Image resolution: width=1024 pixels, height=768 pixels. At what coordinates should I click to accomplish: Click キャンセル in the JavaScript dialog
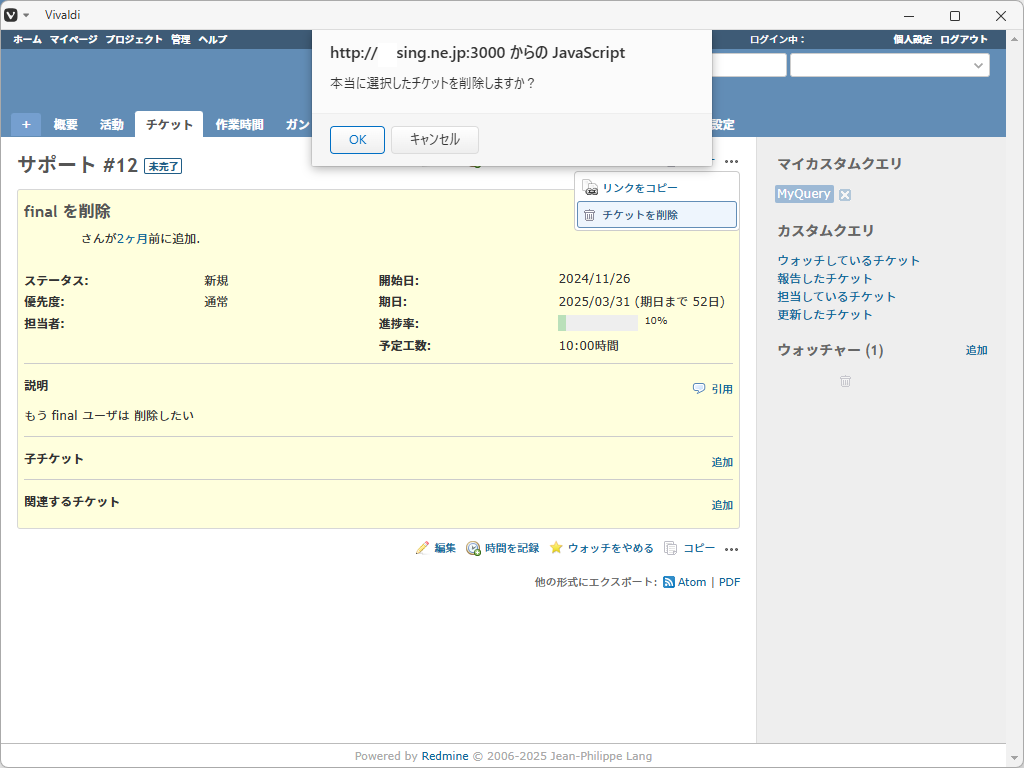434,140
